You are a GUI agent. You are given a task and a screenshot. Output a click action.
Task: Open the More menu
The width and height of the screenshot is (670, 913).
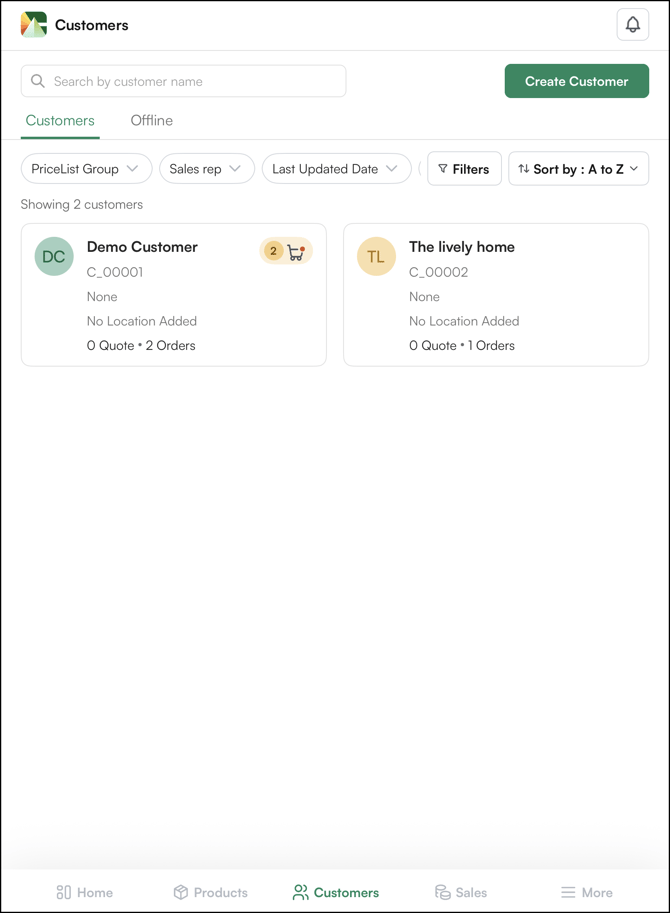click(x=586, y=892)
